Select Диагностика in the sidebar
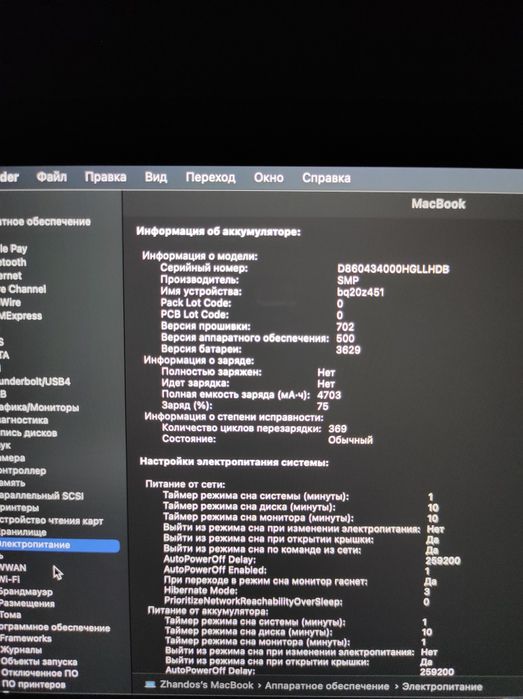523x699 pixels. [24, 420]
